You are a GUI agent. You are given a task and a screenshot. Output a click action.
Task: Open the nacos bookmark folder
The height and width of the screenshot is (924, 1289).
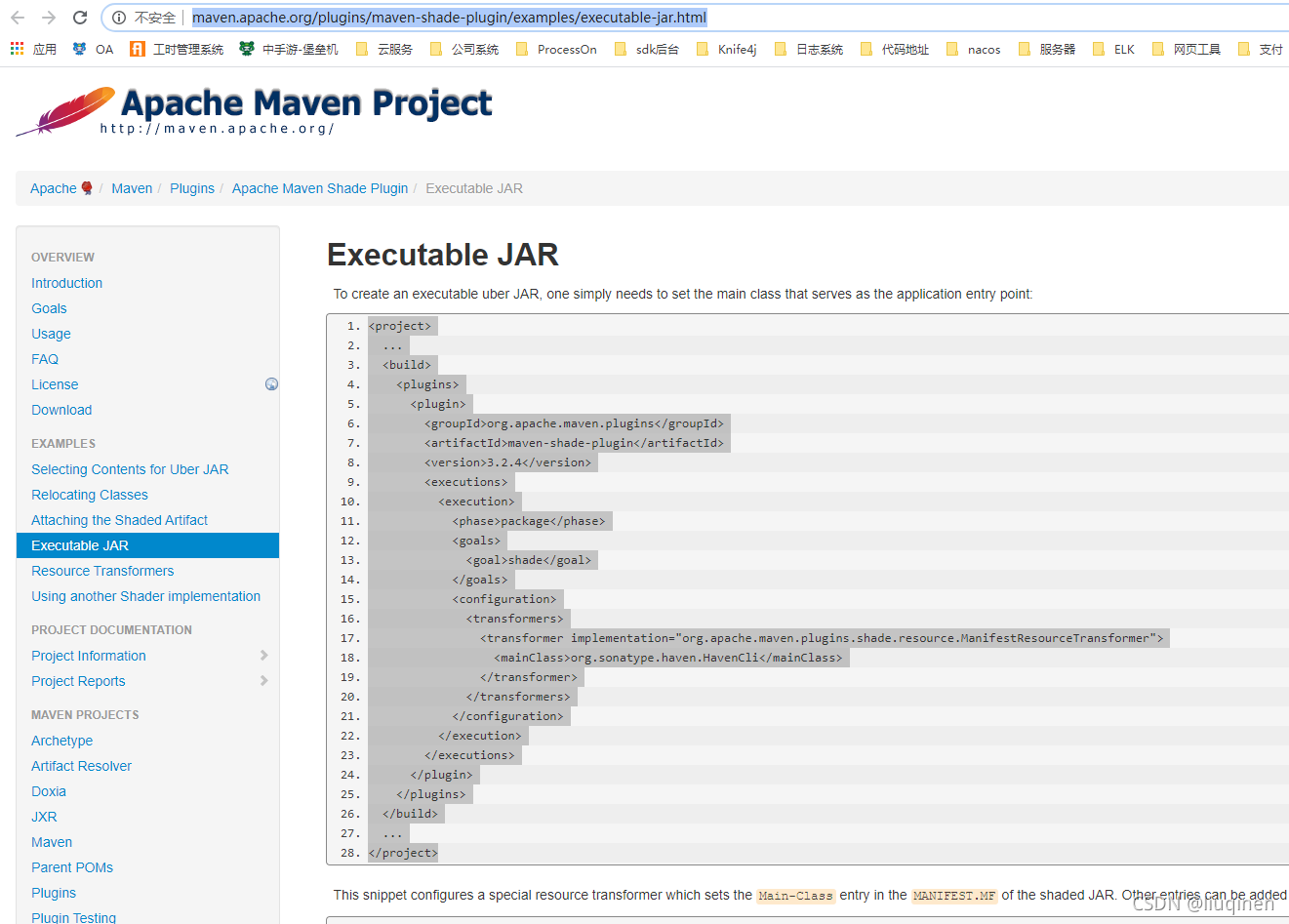point(974,49)
